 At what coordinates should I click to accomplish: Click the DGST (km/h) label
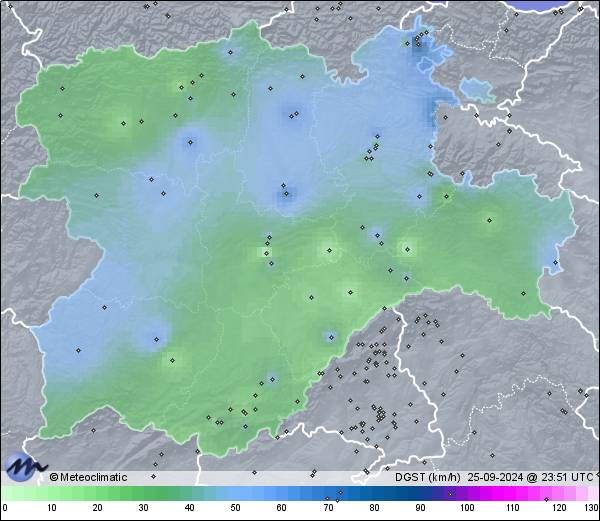tap(428, 477)
